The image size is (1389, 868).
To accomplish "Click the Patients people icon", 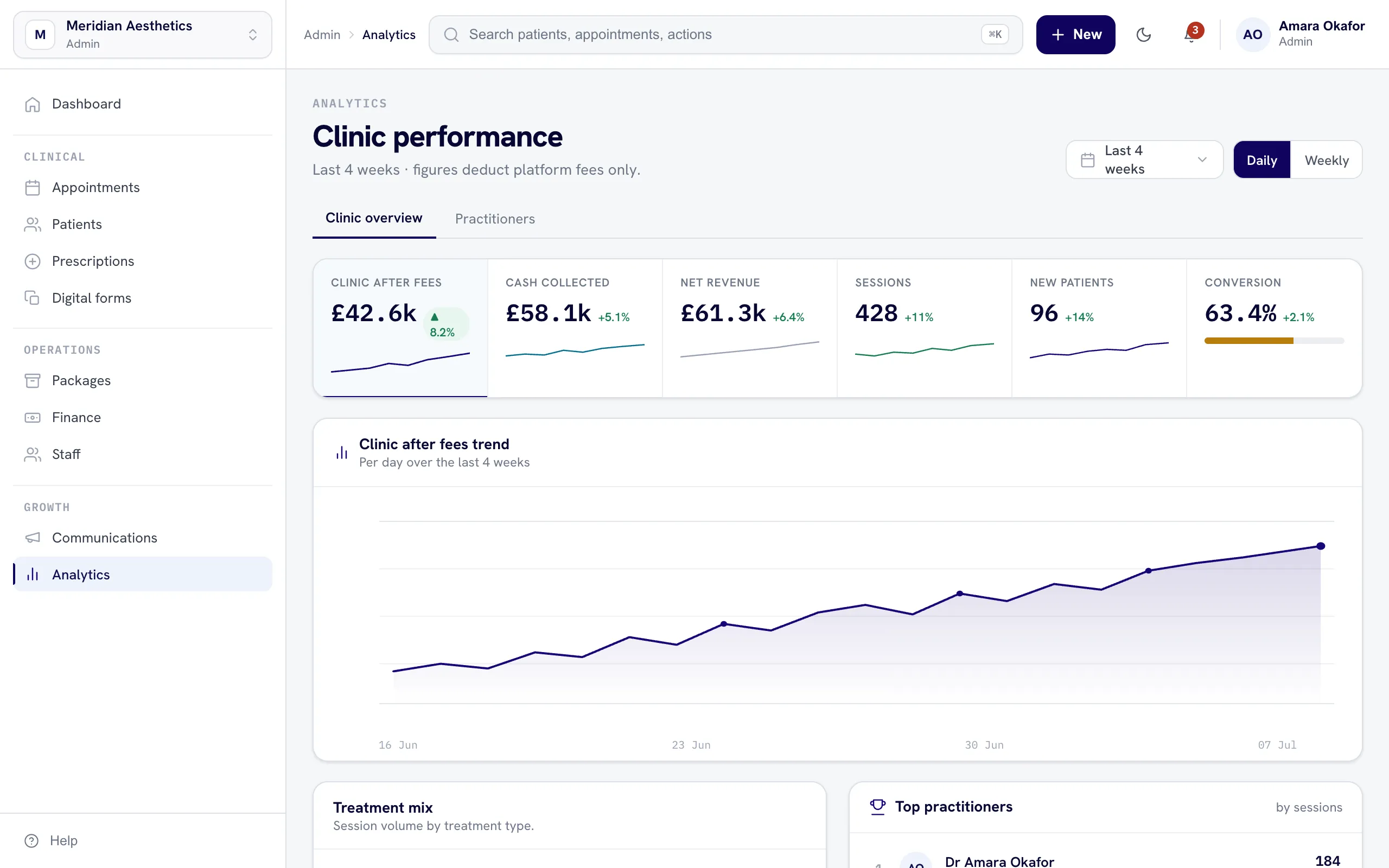I will (x=33, y=225).
